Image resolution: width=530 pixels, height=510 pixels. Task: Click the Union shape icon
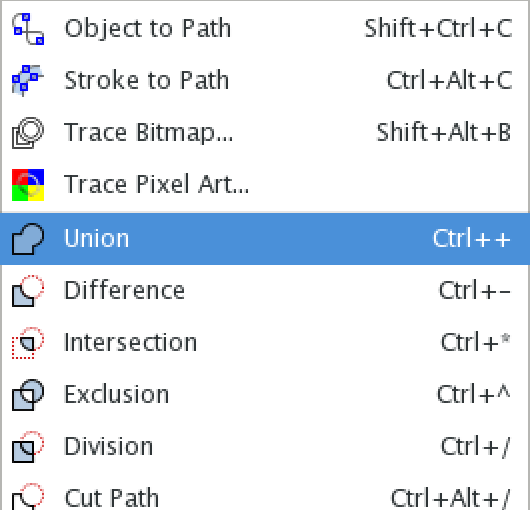tap(28, 239)
